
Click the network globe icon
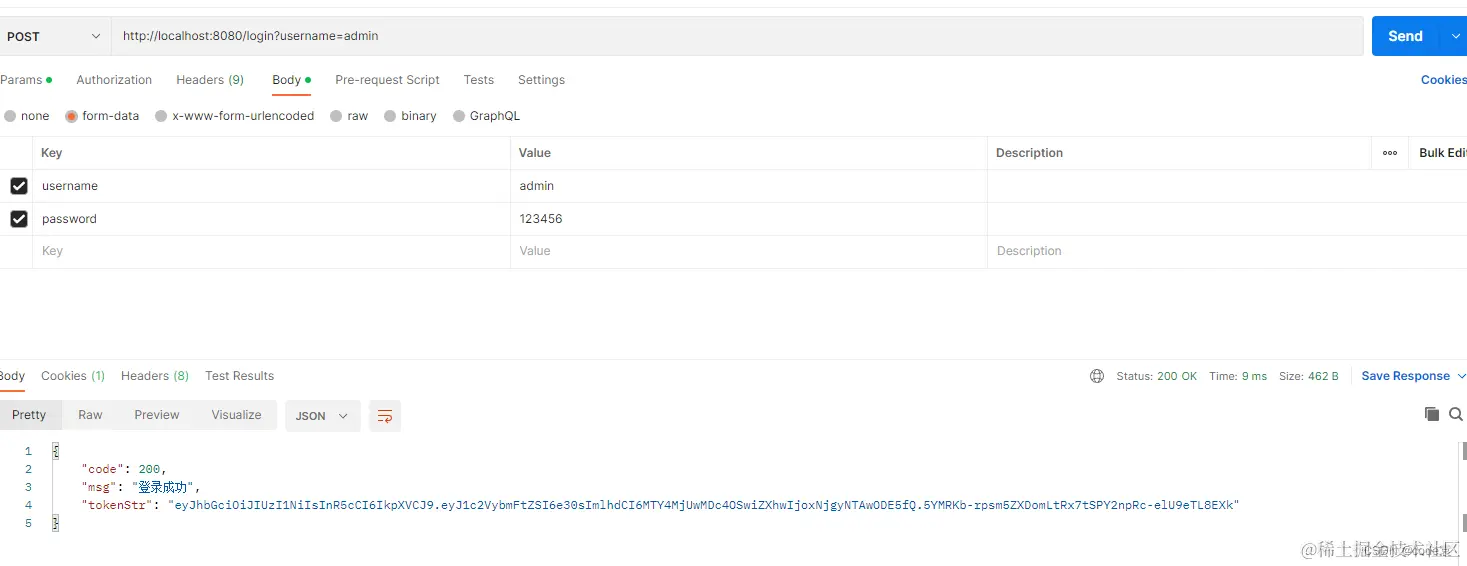click(1097, 376)
